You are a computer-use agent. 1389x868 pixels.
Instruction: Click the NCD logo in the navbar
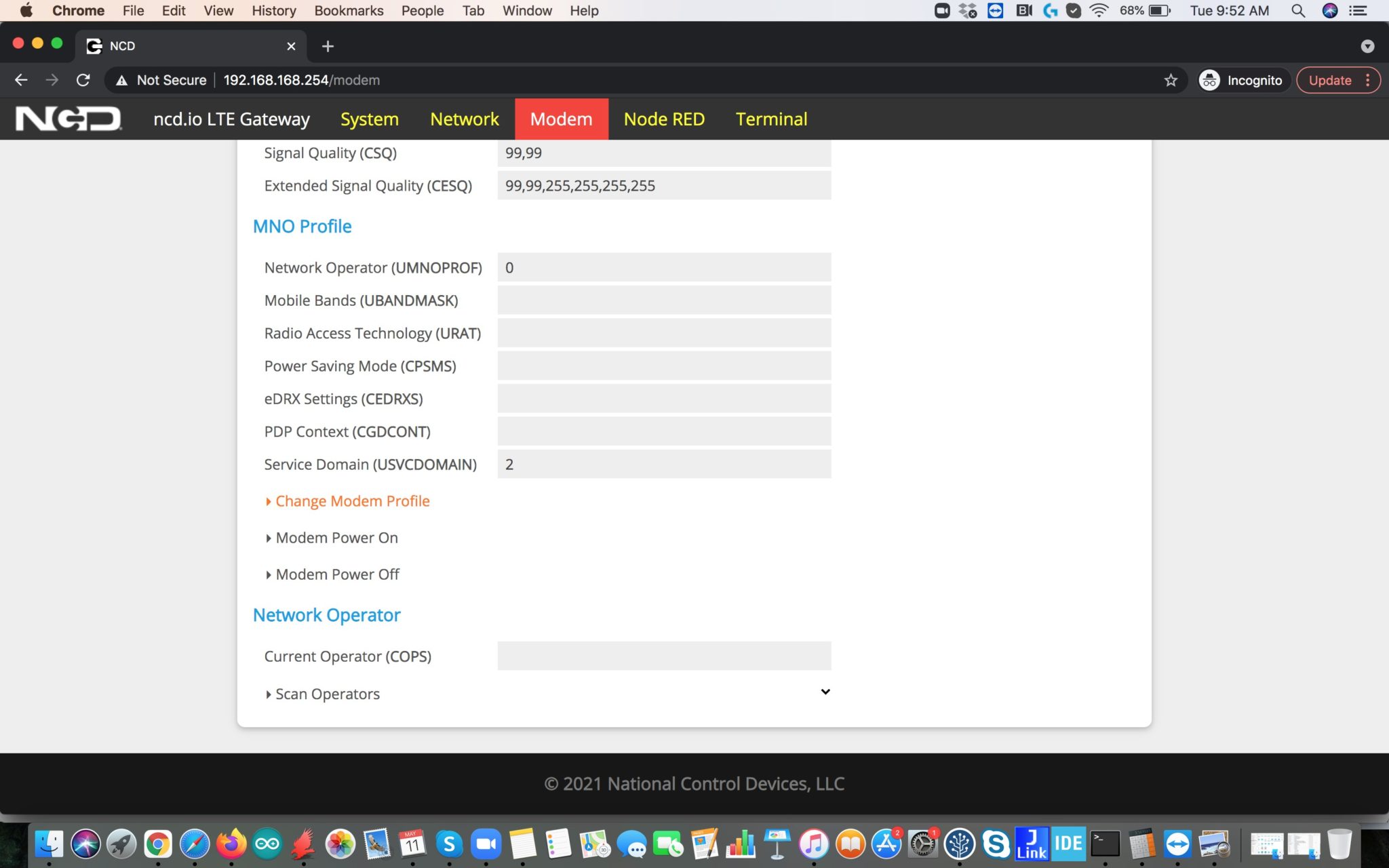point(68,118)
